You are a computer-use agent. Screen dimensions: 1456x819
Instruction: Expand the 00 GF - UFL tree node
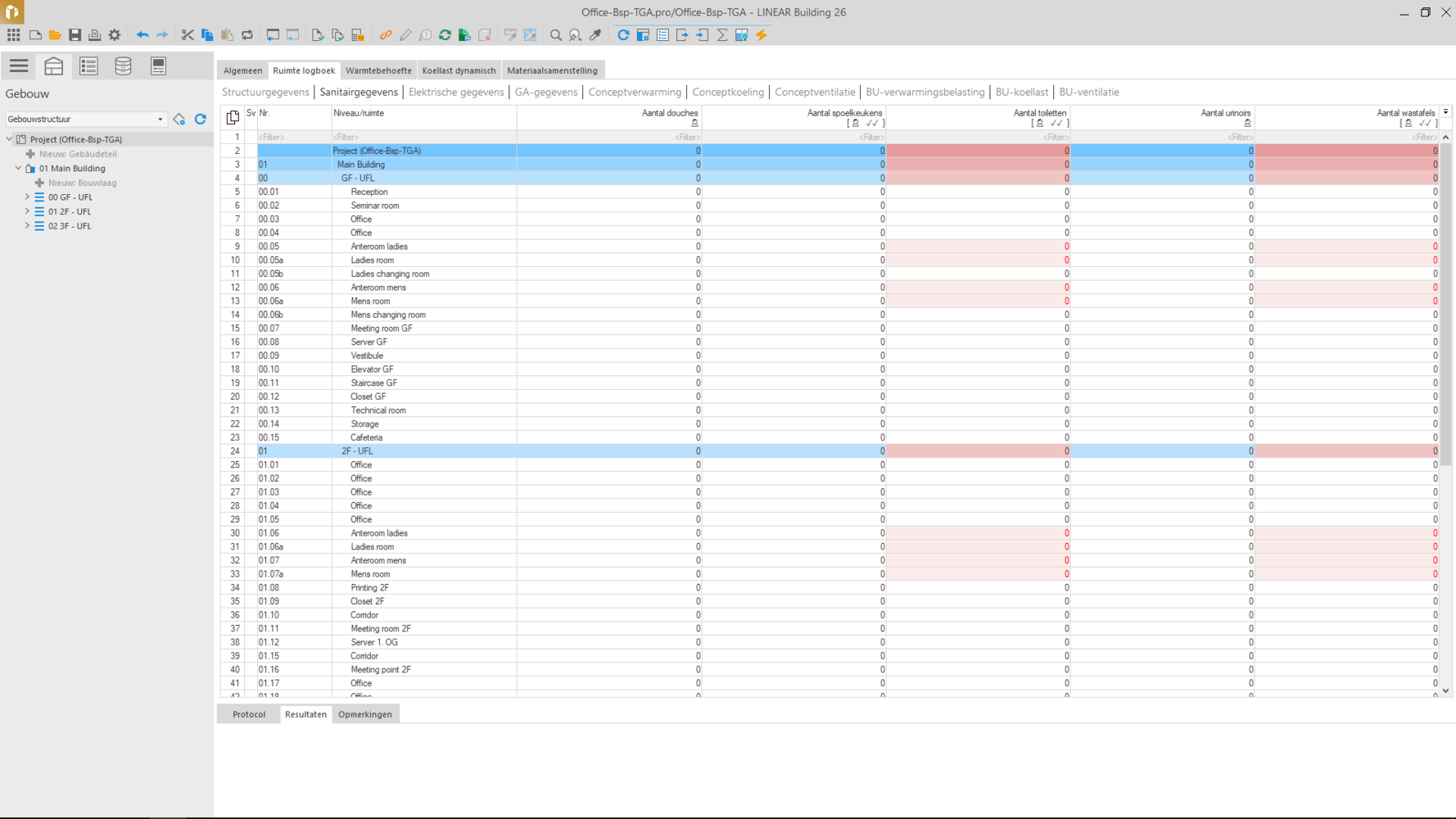27,197
